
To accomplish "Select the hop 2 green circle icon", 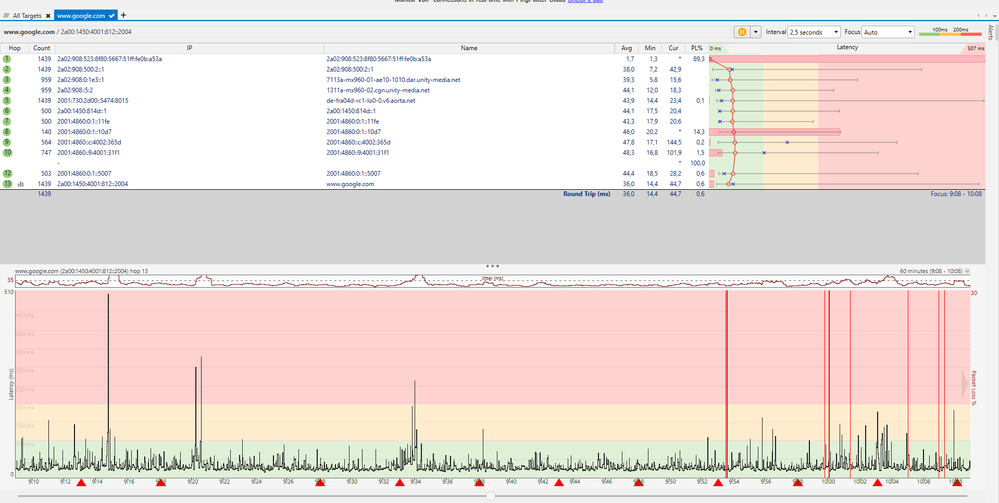I will point(7,69).
